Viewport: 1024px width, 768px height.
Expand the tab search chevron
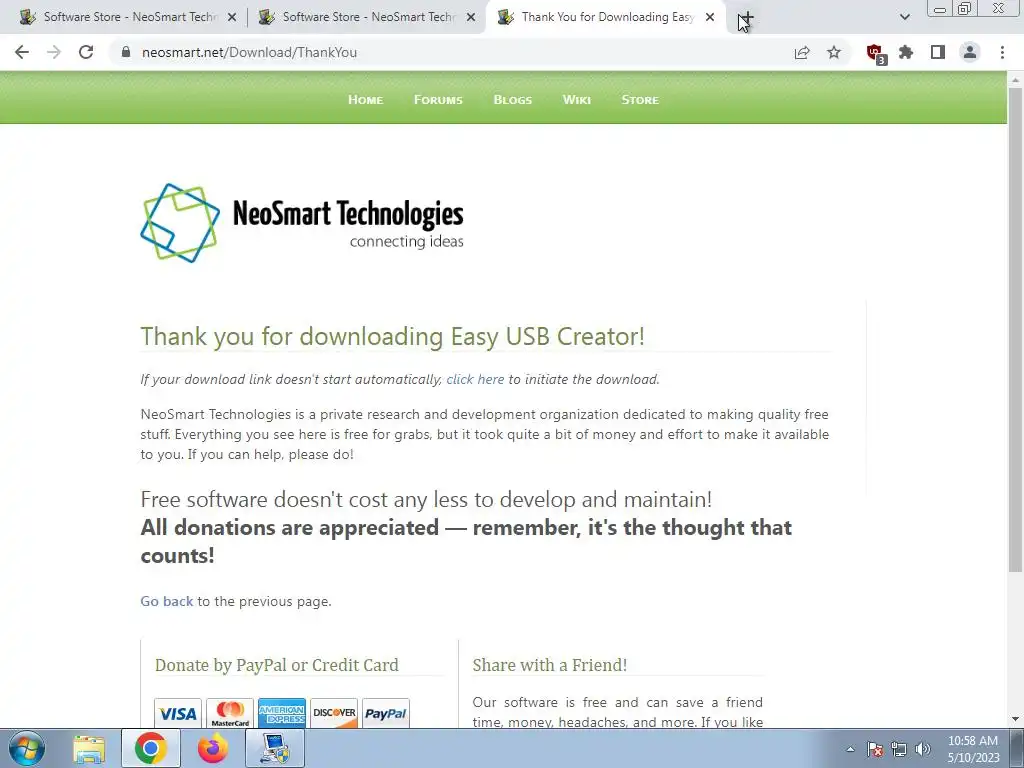[x=904, y=17]
